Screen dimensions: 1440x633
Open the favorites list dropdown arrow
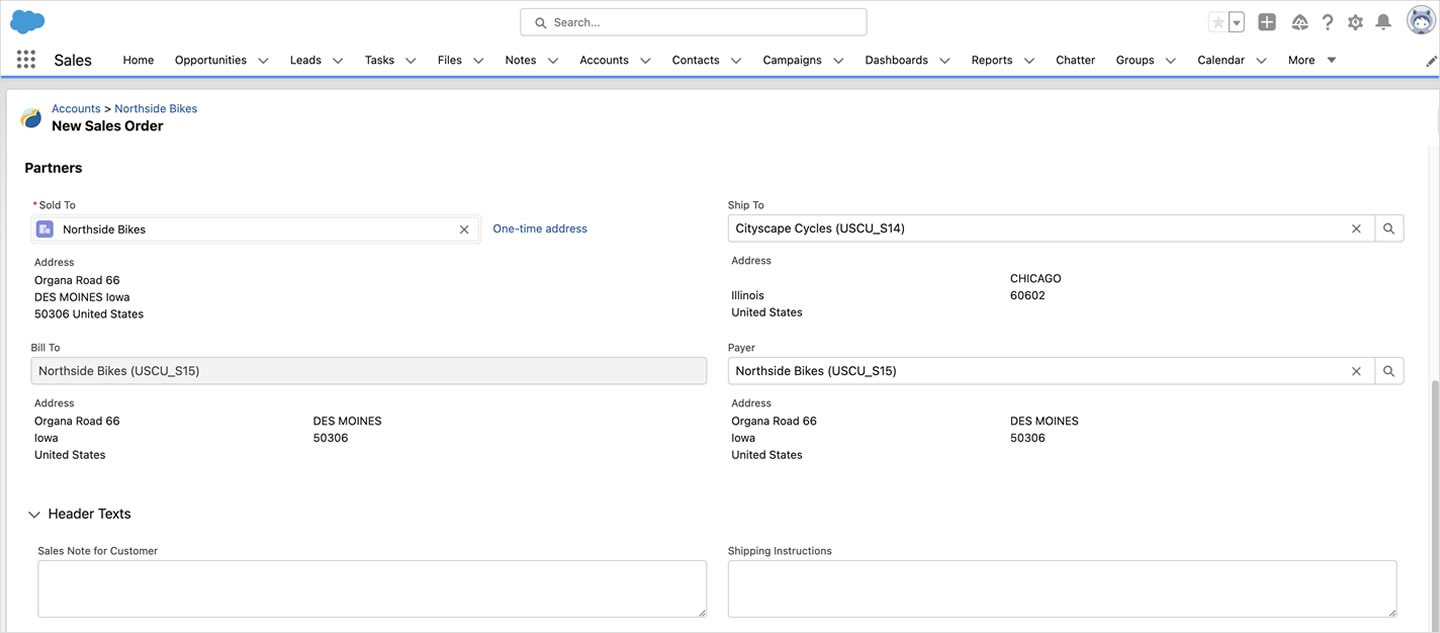[1236, 22]
